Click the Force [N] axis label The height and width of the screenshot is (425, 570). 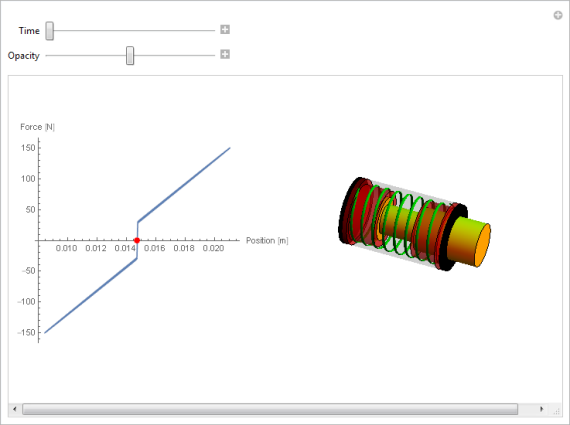pyautogui.click(x=37, y=127)
